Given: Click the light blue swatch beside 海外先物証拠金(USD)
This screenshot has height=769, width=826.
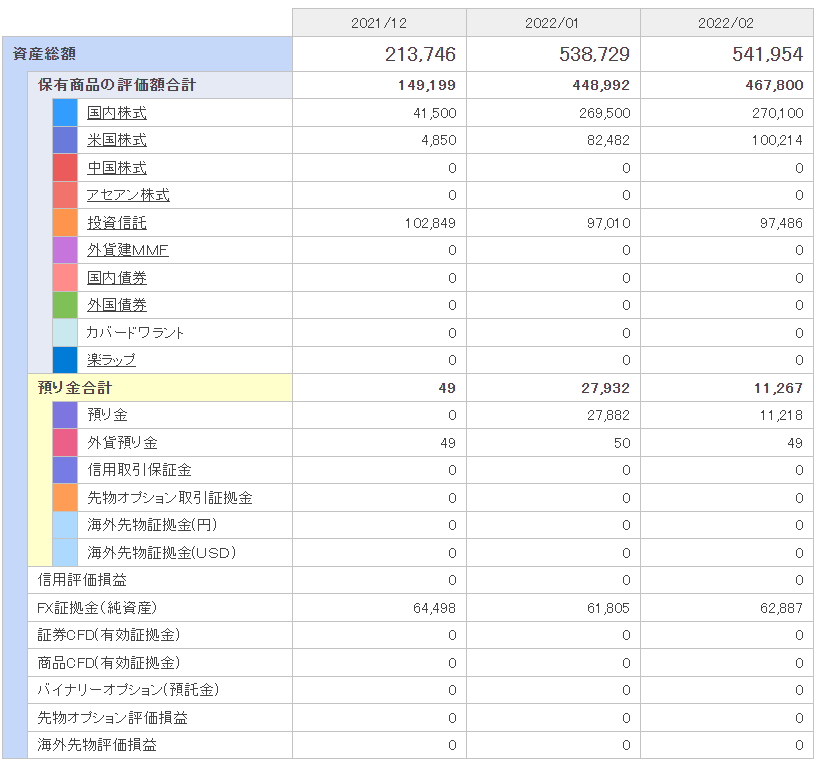Looking at the screenshot, I should coord(65,553).
